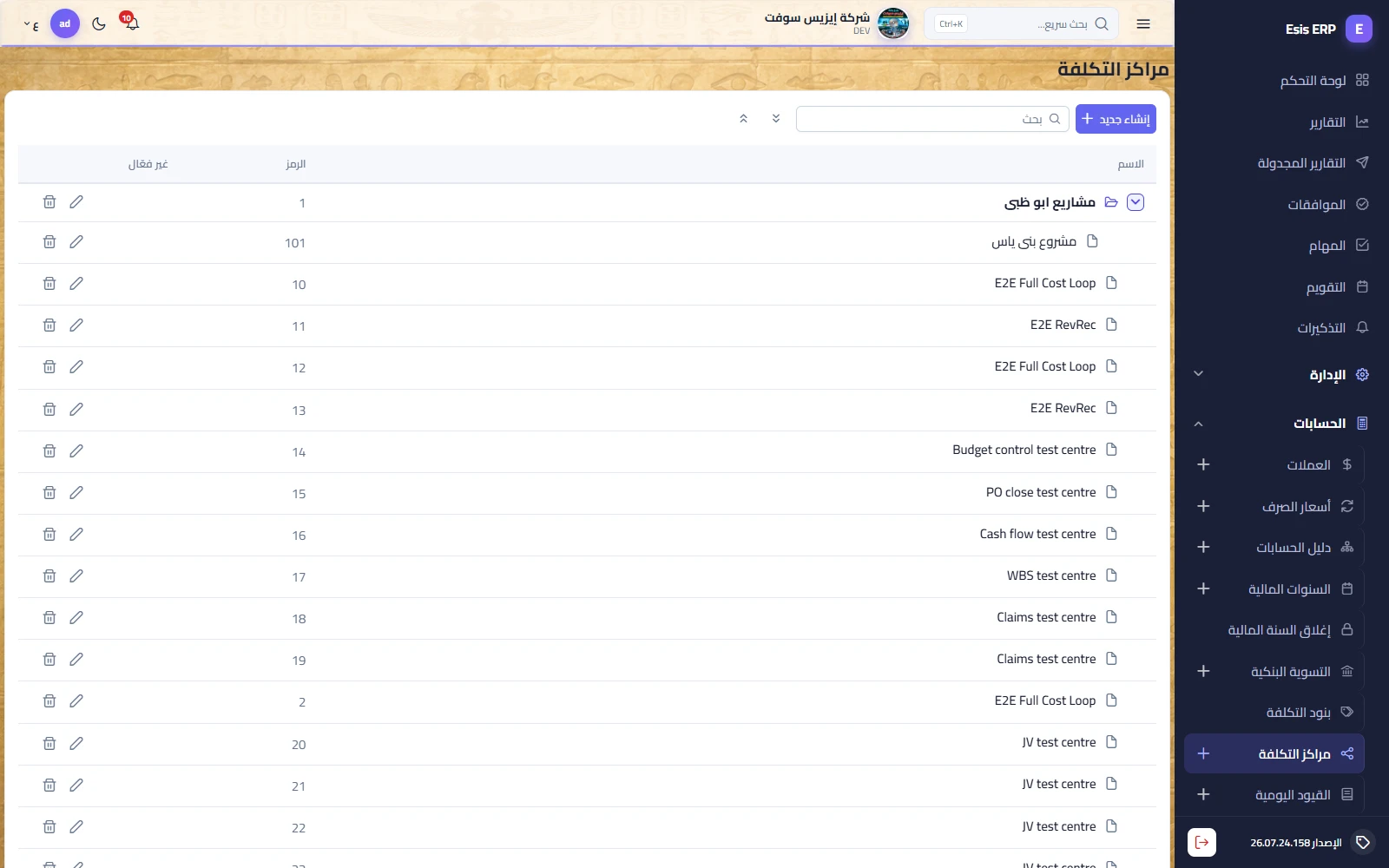Select the Cash flow test centre name
Viewport: 1389px width, 868px height.
tap(1037, 534)
